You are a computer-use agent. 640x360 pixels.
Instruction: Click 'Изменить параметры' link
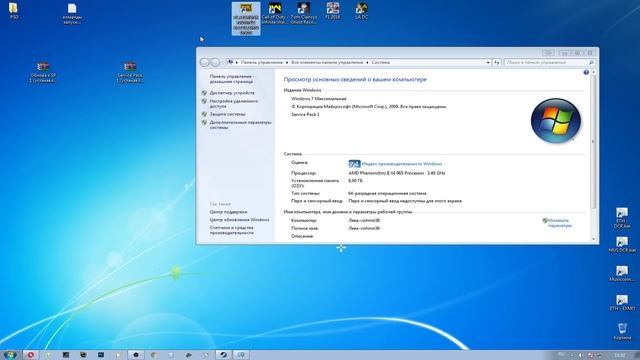559,223
